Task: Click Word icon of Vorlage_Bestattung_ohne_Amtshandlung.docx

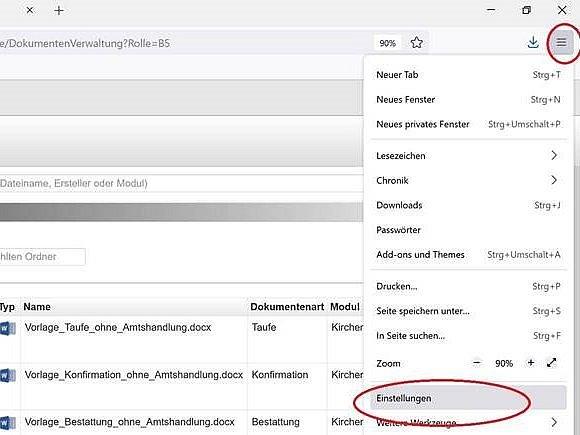Action: (8, 423)
